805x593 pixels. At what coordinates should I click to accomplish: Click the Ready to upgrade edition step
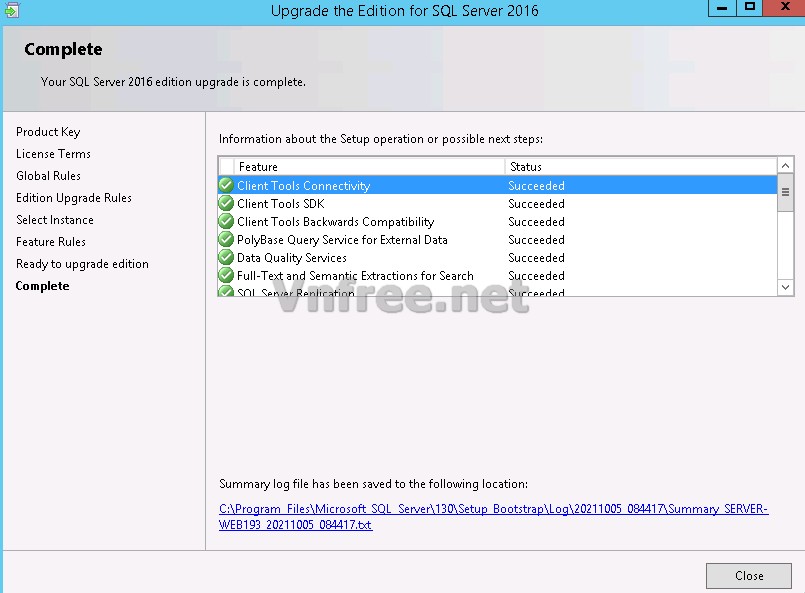coord(82,264)
